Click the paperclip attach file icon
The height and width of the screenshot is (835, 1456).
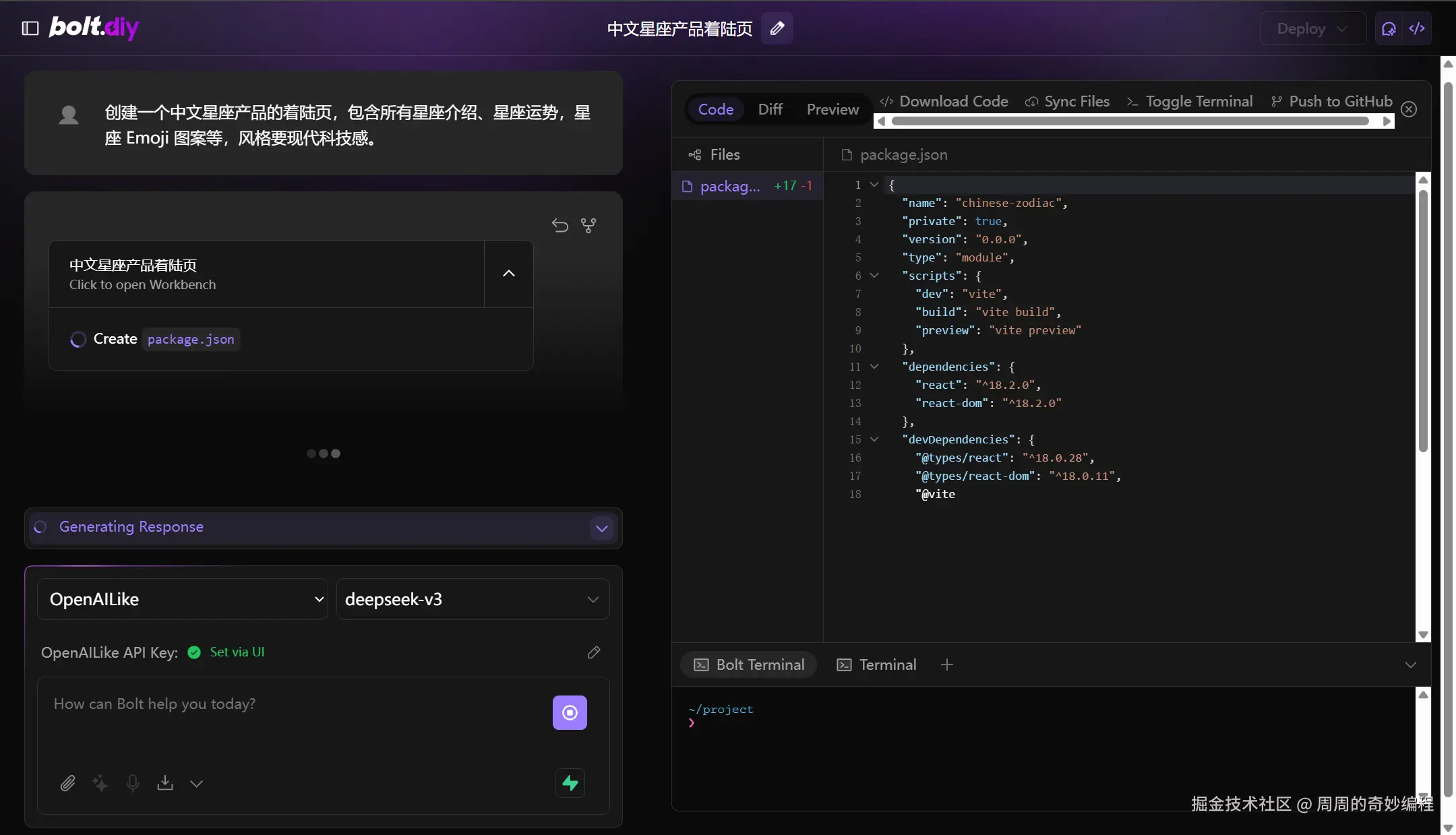67,783
